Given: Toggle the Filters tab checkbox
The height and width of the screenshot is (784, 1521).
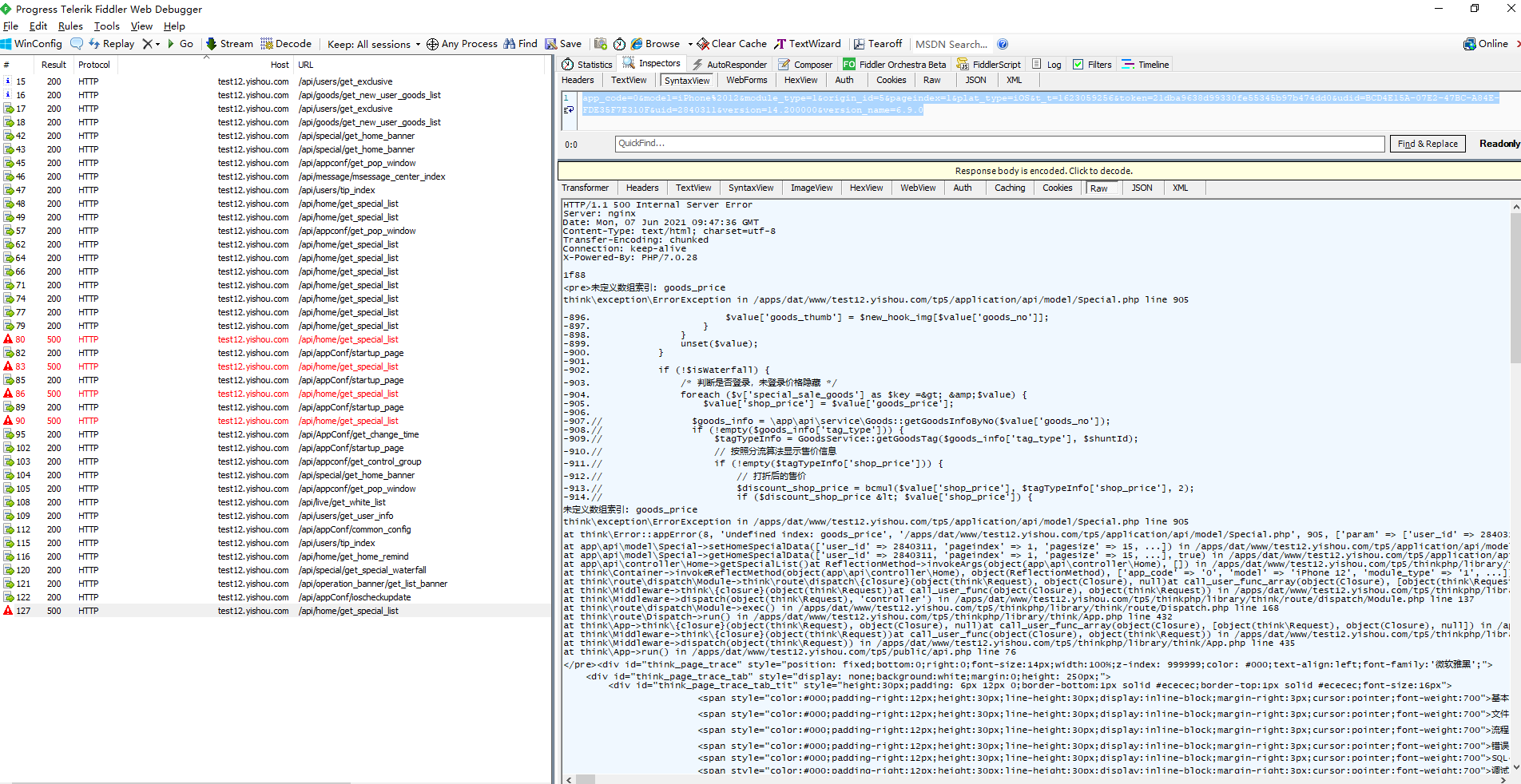Looking at the screenshot, I should pyautogui.click(x=1078, y=64).
